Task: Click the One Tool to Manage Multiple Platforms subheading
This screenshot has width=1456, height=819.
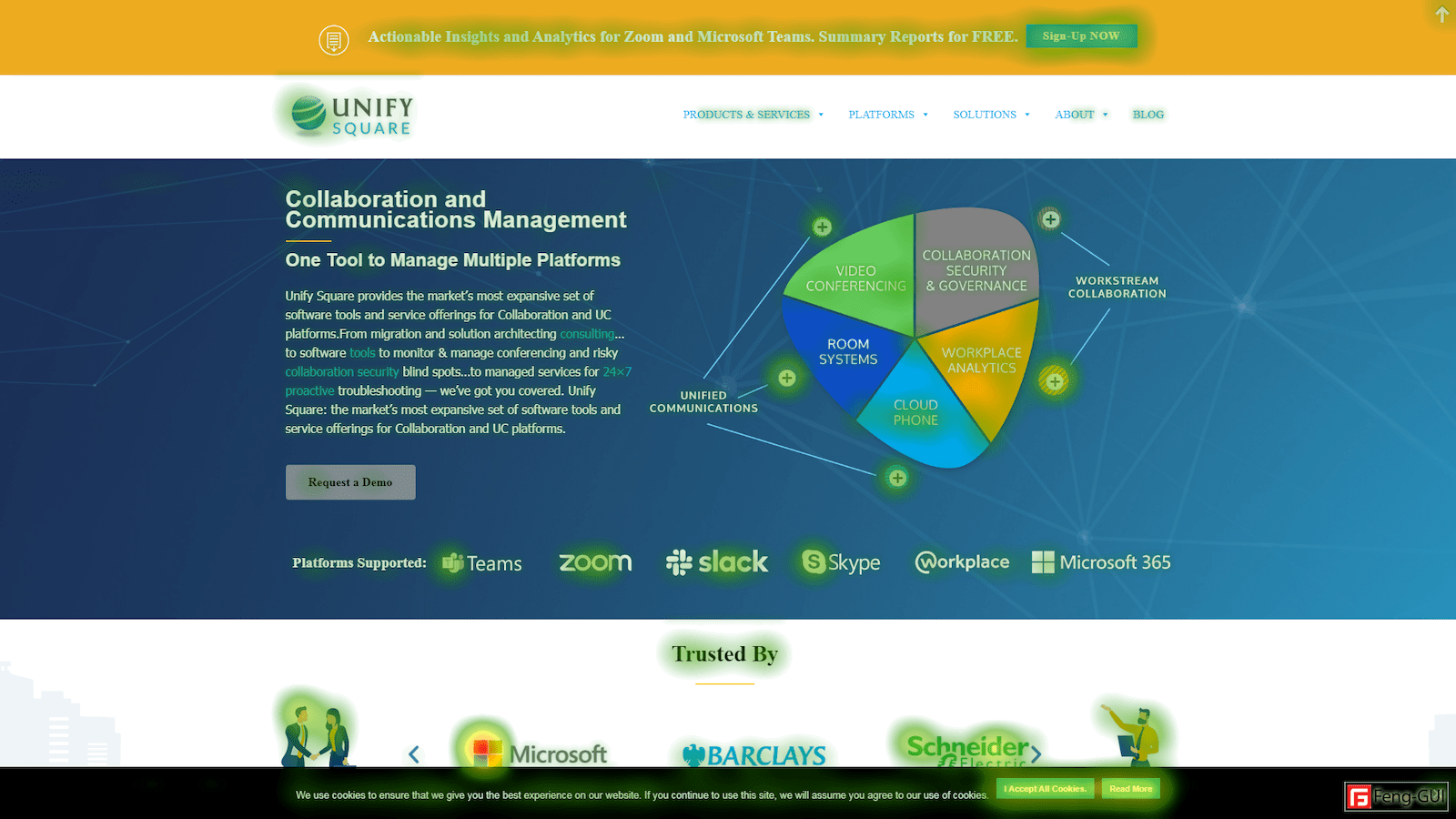Action: (452, 260)
